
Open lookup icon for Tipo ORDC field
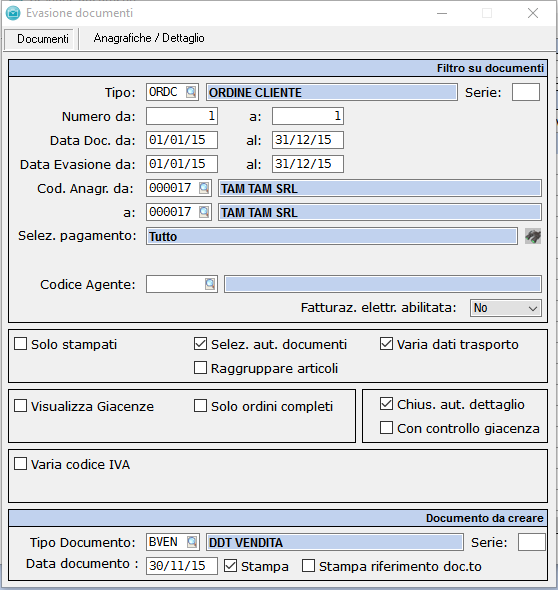pos(191,92)
